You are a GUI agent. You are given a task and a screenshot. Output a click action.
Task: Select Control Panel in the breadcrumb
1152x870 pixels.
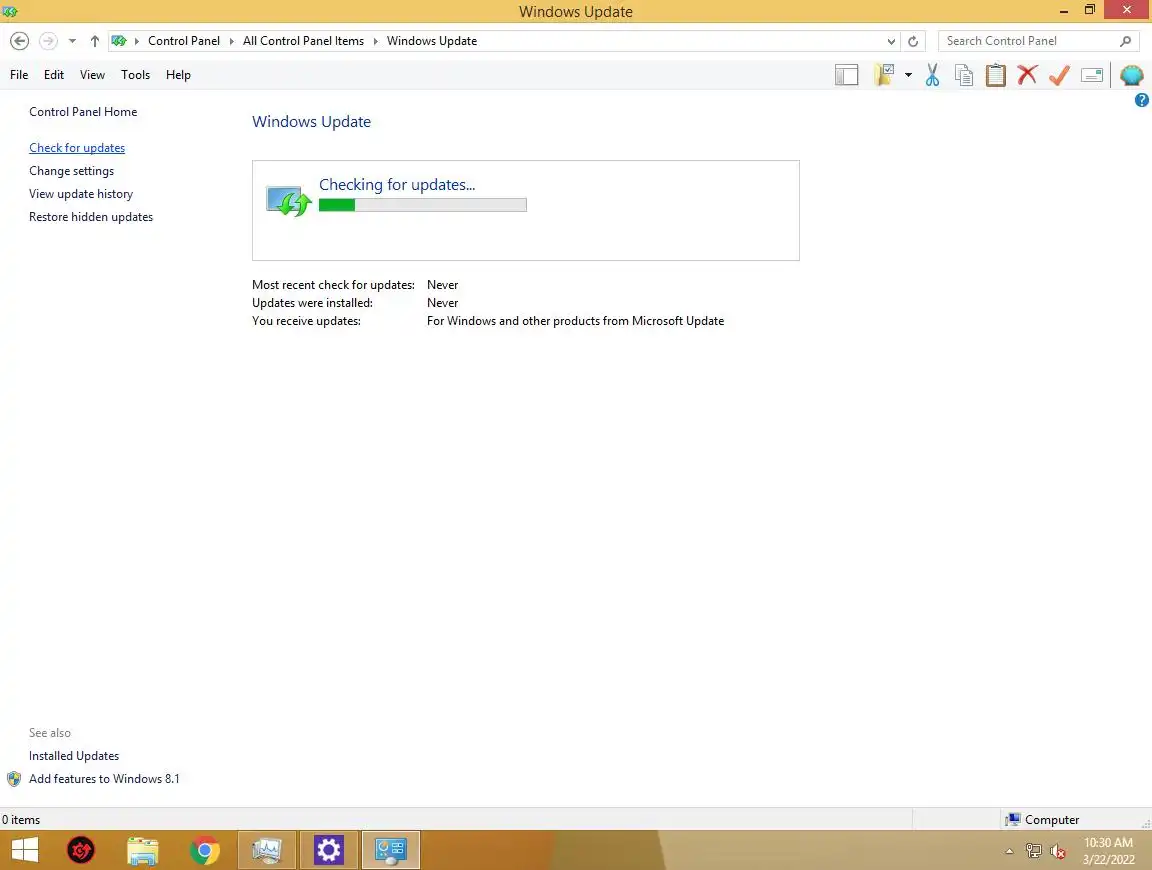tap(184, 41)
